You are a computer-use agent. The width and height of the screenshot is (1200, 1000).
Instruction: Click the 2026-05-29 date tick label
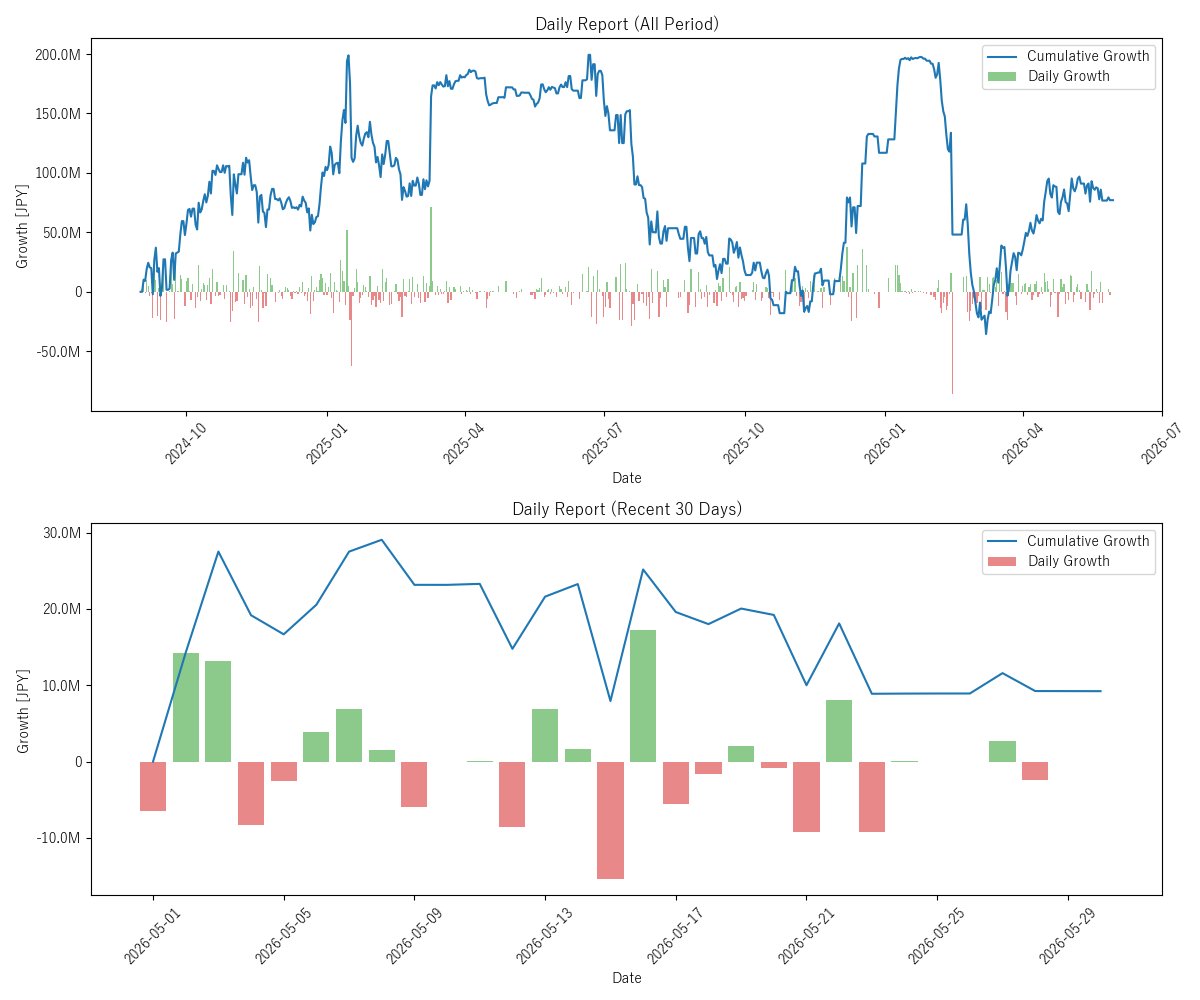pos(1067,934)
